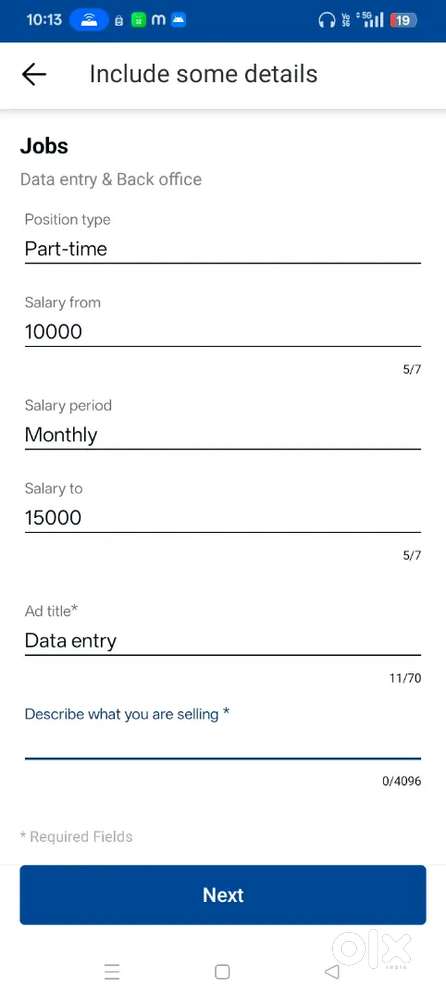Focus the Describe what you are selling field
Screen dimensions: 446x999
(222, 744)
